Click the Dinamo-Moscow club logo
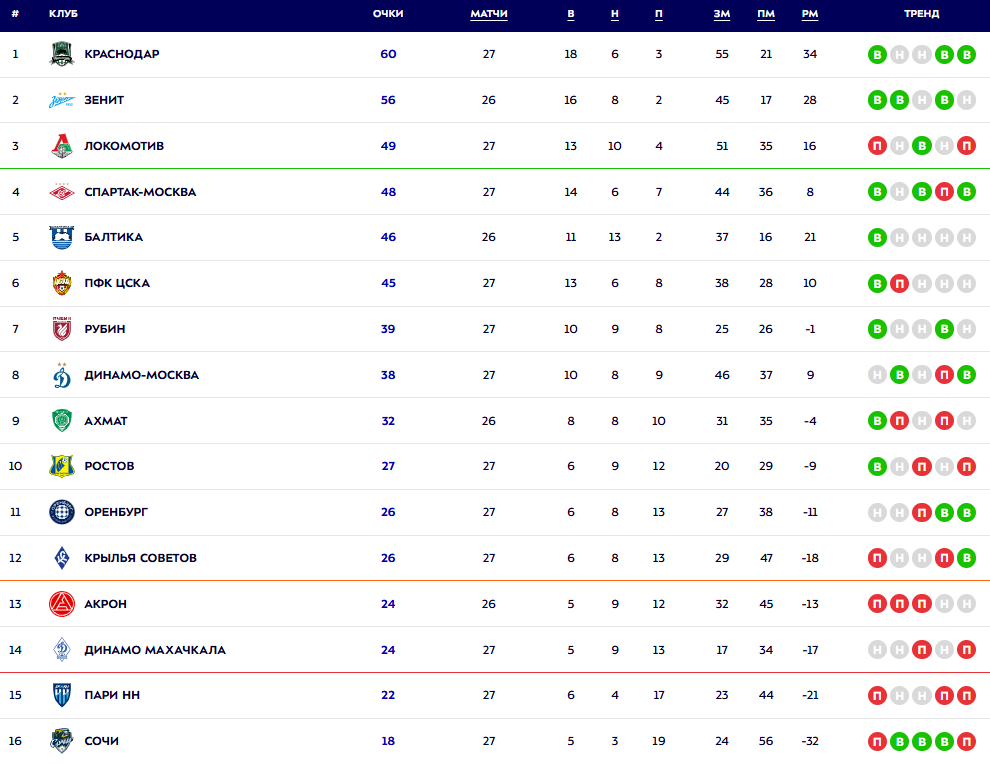 tap(62, 375)
